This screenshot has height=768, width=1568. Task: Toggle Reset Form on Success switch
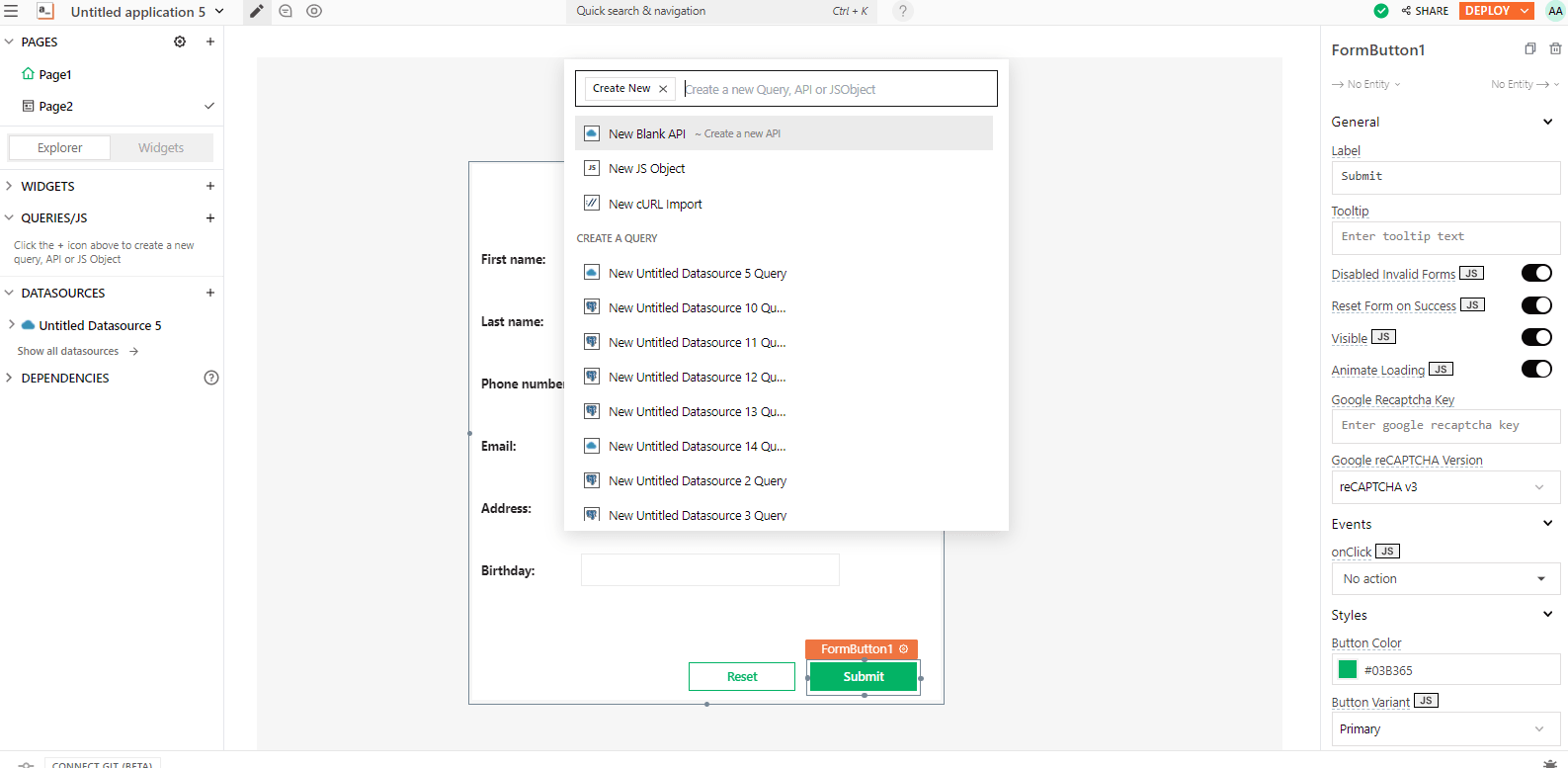1535,305
